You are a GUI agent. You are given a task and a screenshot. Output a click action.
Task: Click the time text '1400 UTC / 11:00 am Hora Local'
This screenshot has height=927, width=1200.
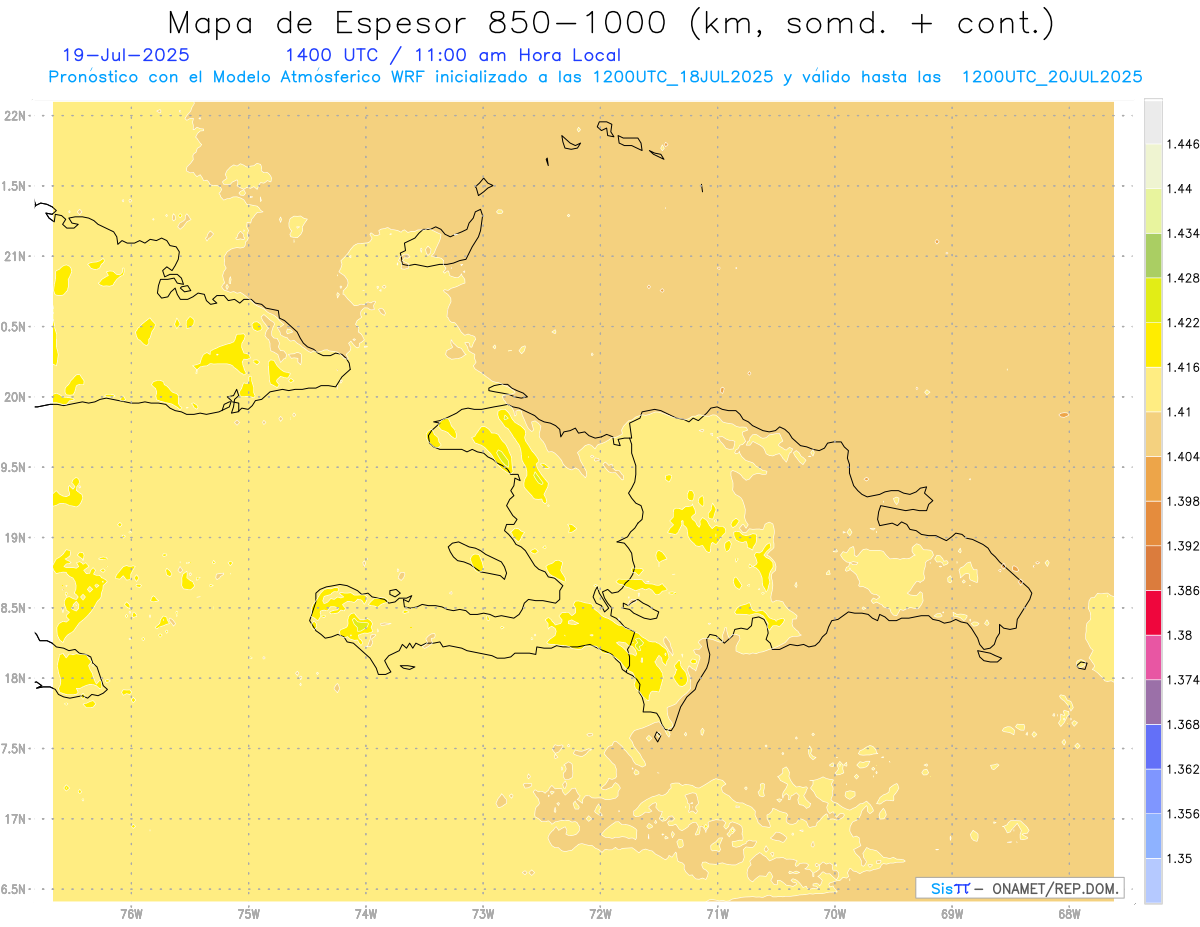point(453,55)
